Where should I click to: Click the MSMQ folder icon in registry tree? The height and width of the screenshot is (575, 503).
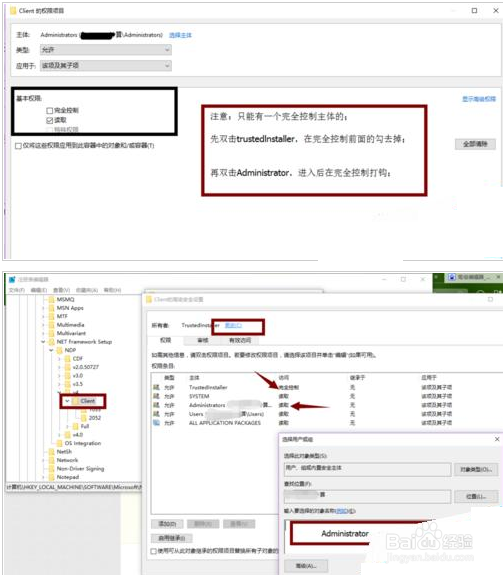pyautogui.click(x=51, y=299)
